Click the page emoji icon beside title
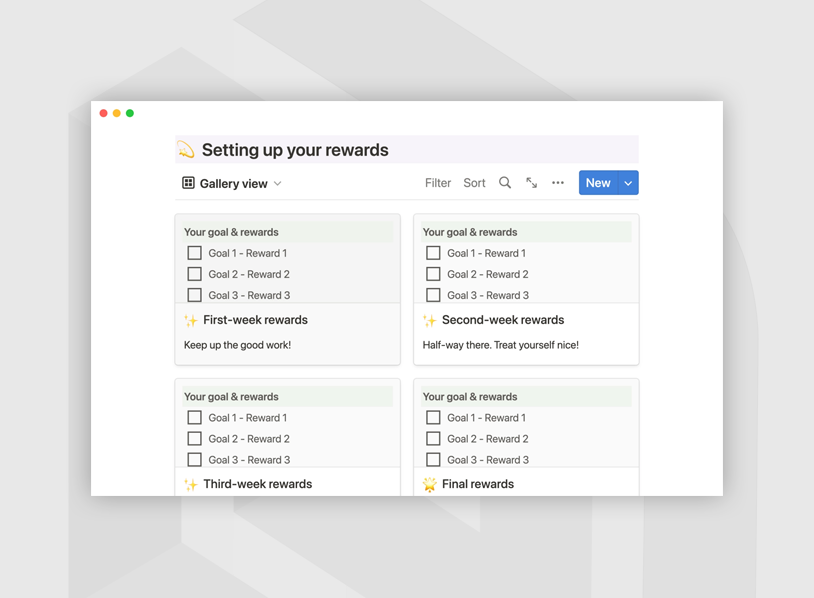 186,150
